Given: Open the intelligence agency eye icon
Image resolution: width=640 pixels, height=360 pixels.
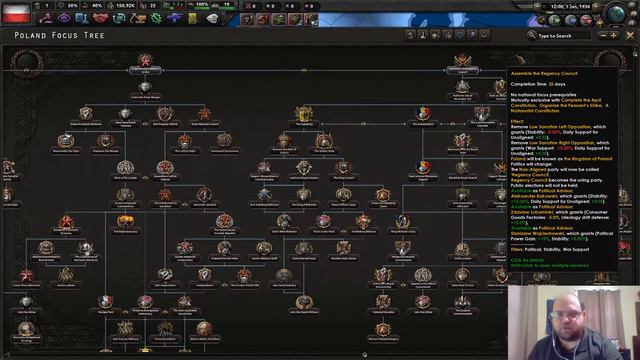Looking at the screenshot, I should (x=64, y=18).
